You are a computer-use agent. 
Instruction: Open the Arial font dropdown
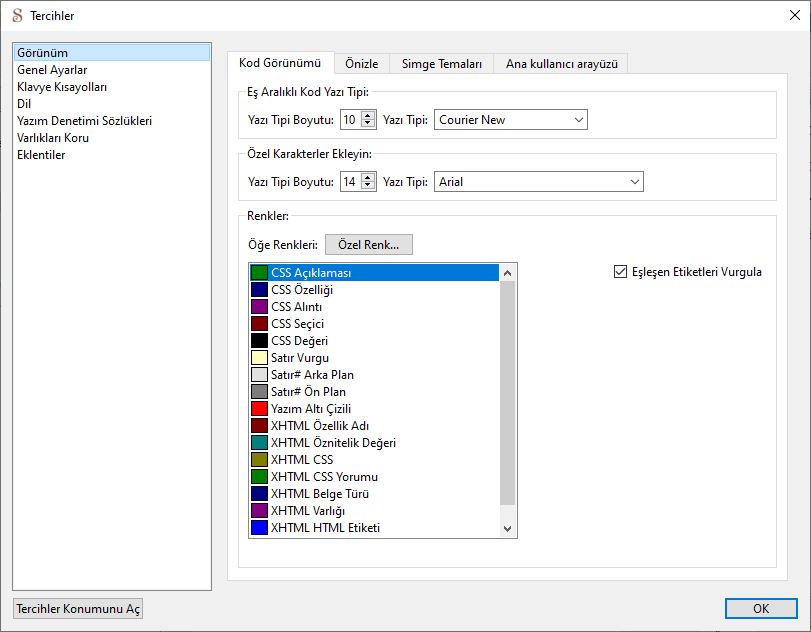click(538, 182)
